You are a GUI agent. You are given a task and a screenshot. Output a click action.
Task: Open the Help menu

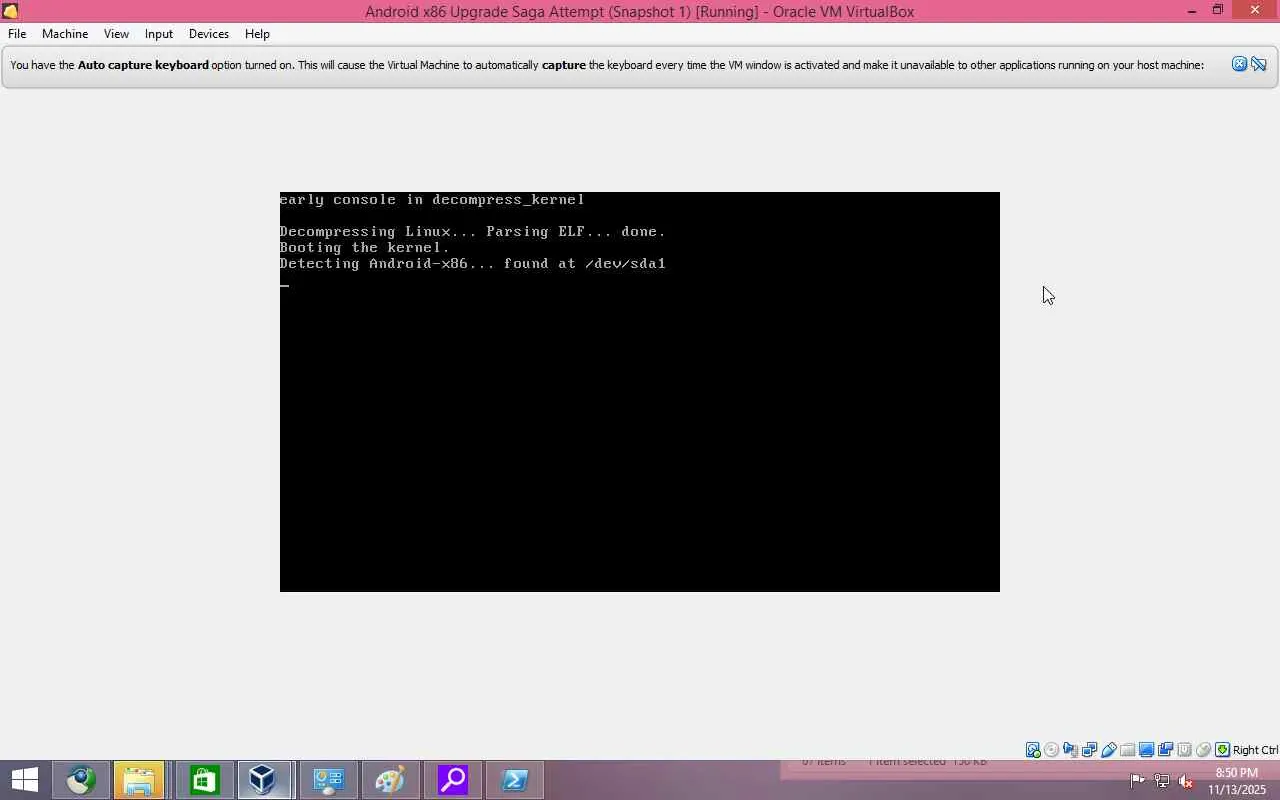pos(257,34)
